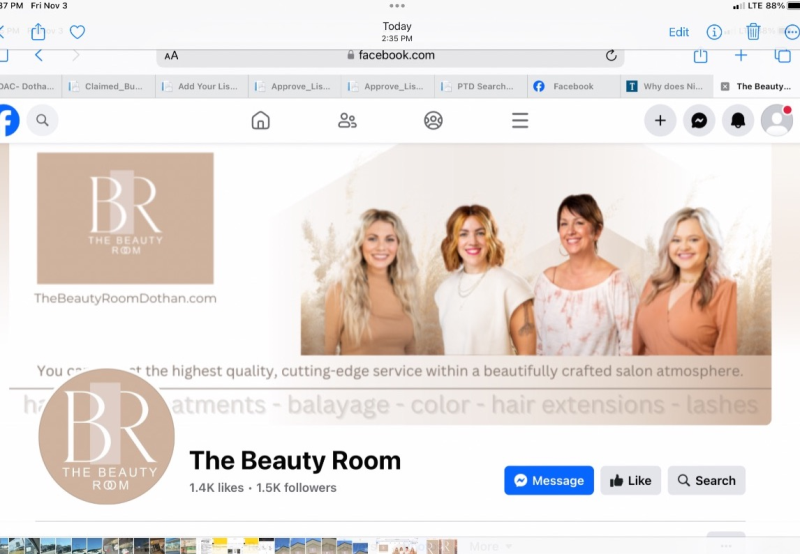Tap the Photos share icon
The width and height of the screenshot is (800, 554).
(x=38, y=32)
